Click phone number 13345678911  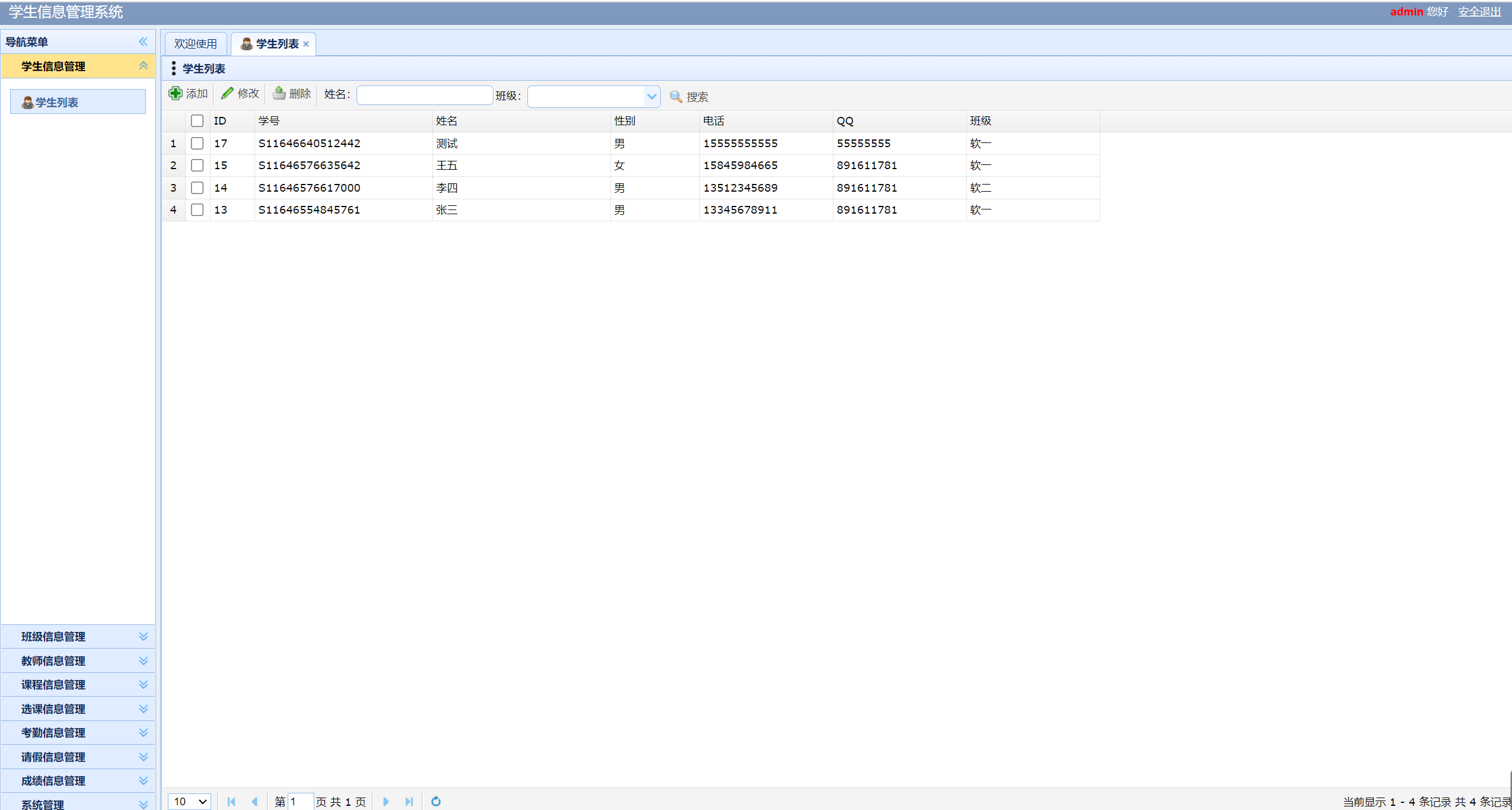pos(740,209)
